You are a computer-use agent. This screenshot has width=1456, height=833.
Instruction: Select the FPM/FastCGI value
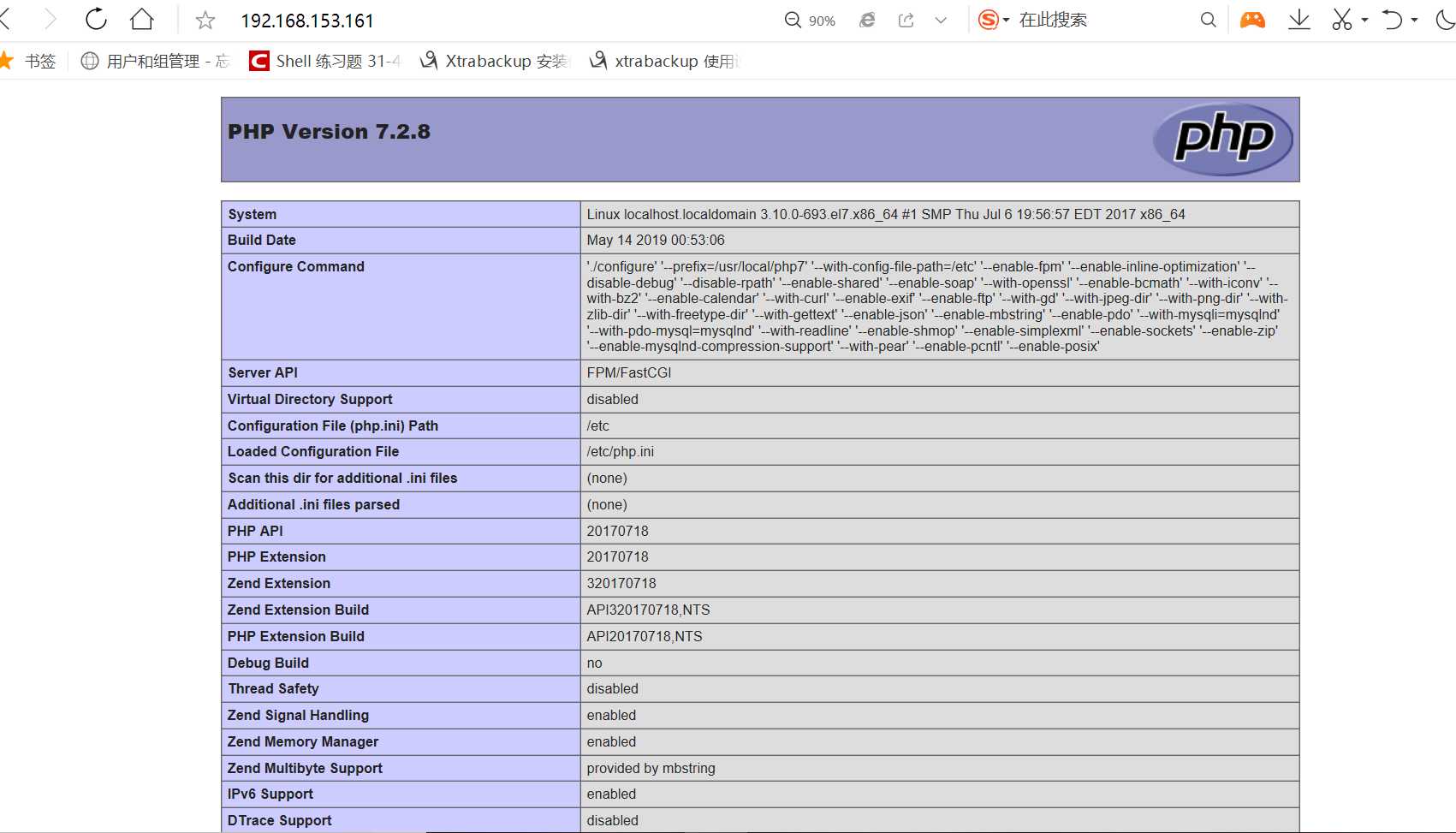[629, 372]
